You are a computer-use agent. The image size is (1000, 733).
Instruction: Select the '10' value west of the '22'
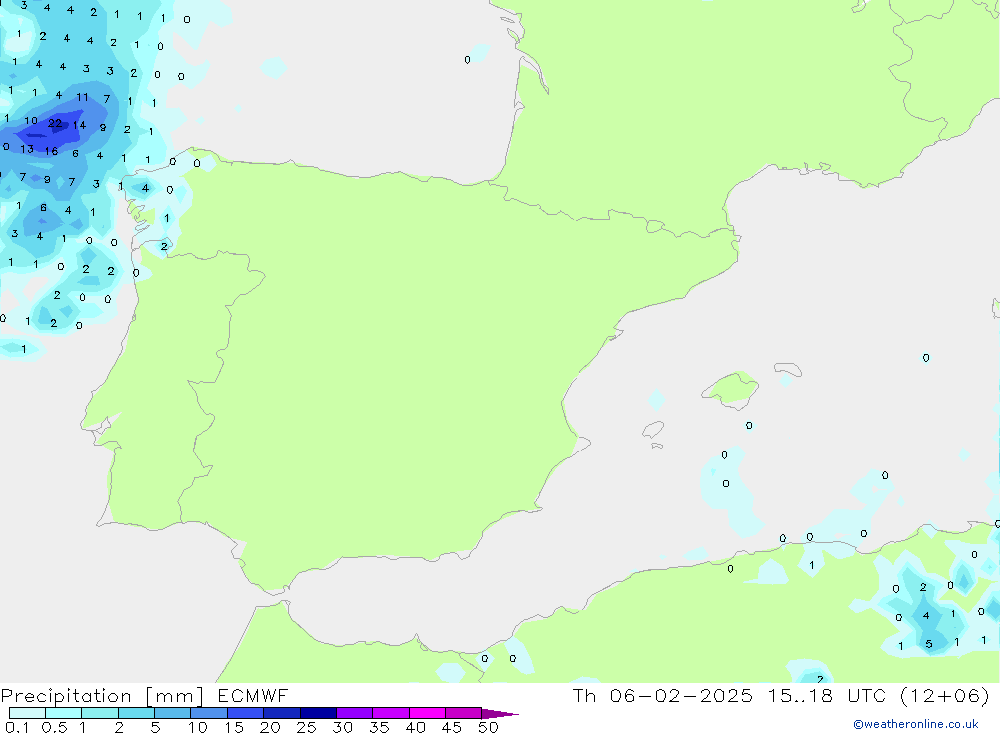(31, 120)
